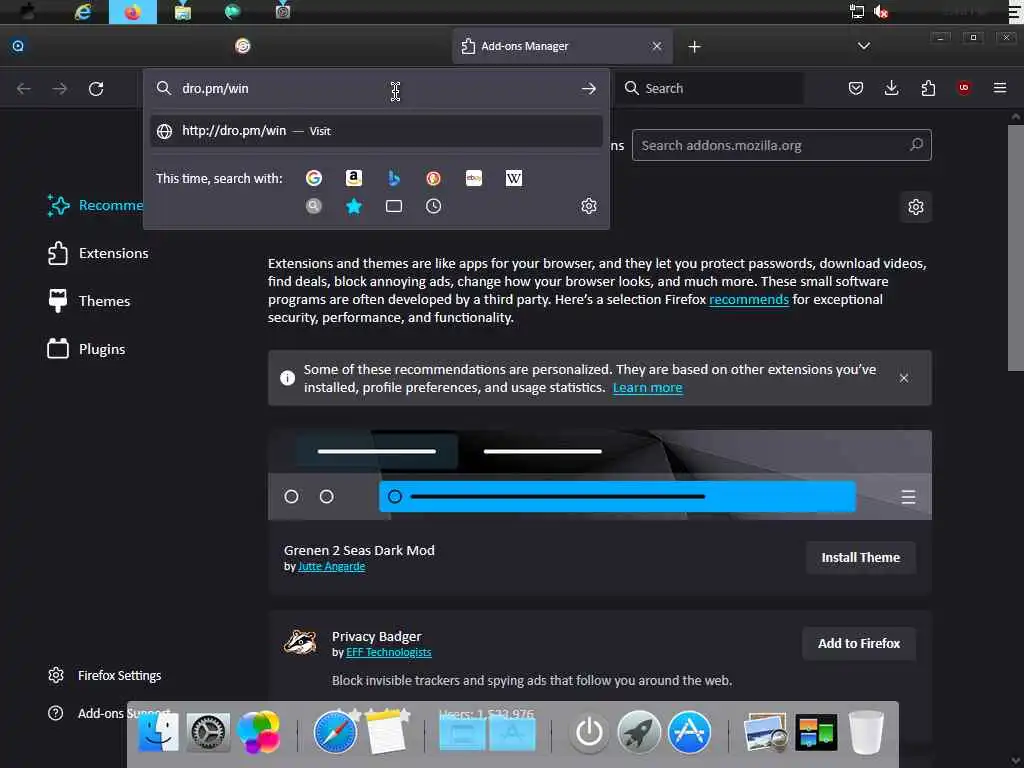
Task: Open Finder from the dock
Action: [x=158, y=733]
